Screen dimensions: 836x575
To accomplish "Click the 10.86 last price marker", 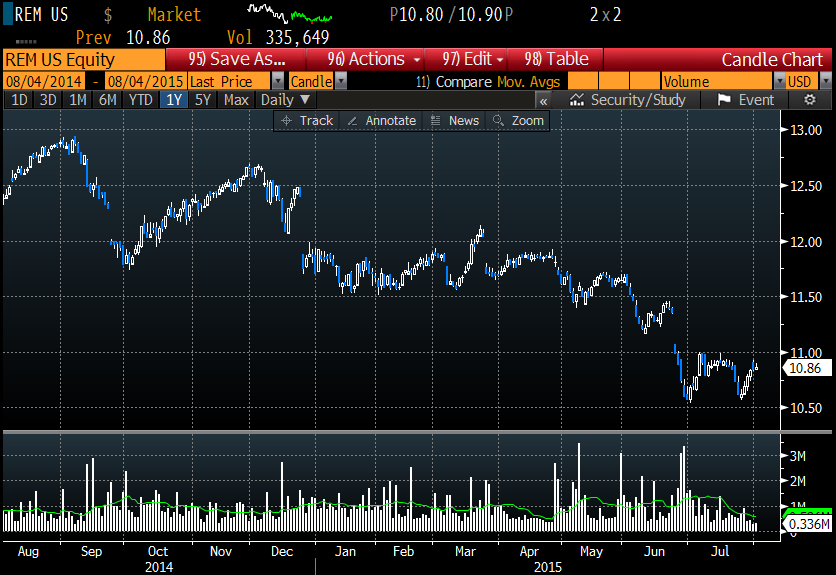I will point(806,368).
